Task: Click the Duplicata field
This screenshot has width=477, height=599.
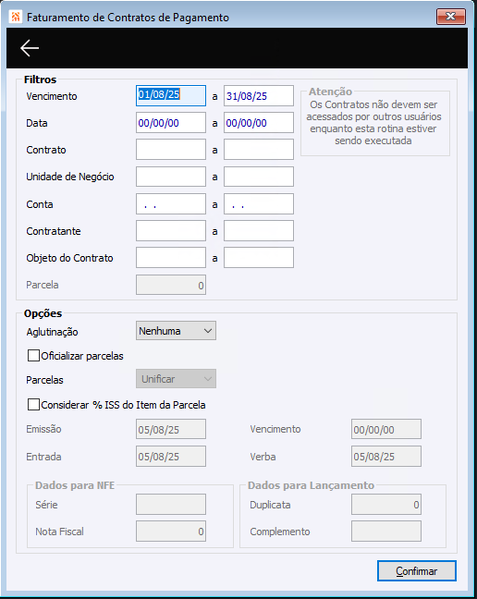Action: [x=386, y=504]
